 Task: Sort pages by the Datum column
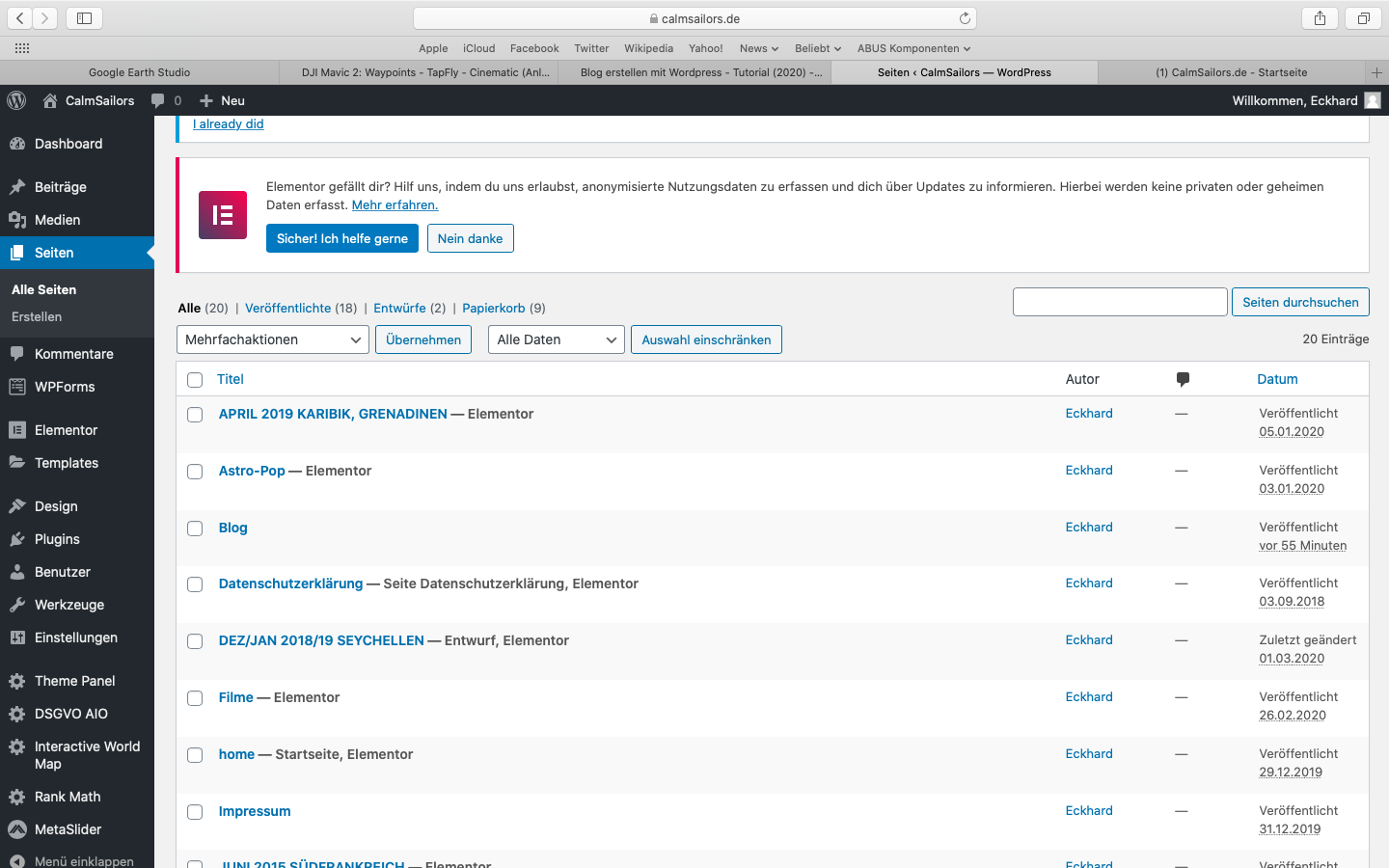click(x=1277, y=379)
